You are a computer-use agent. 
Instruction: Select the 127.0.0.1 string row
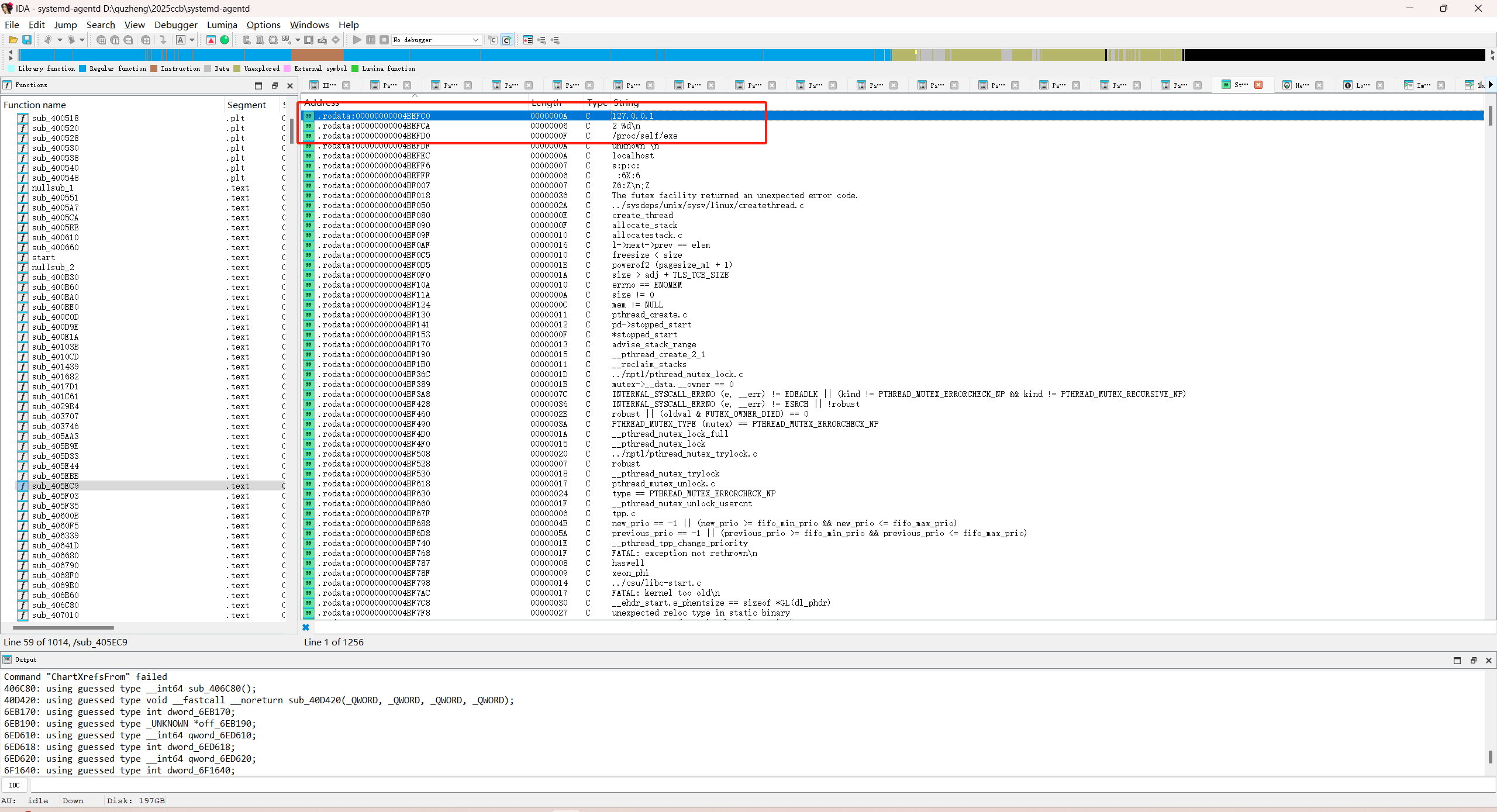(632, 116)
